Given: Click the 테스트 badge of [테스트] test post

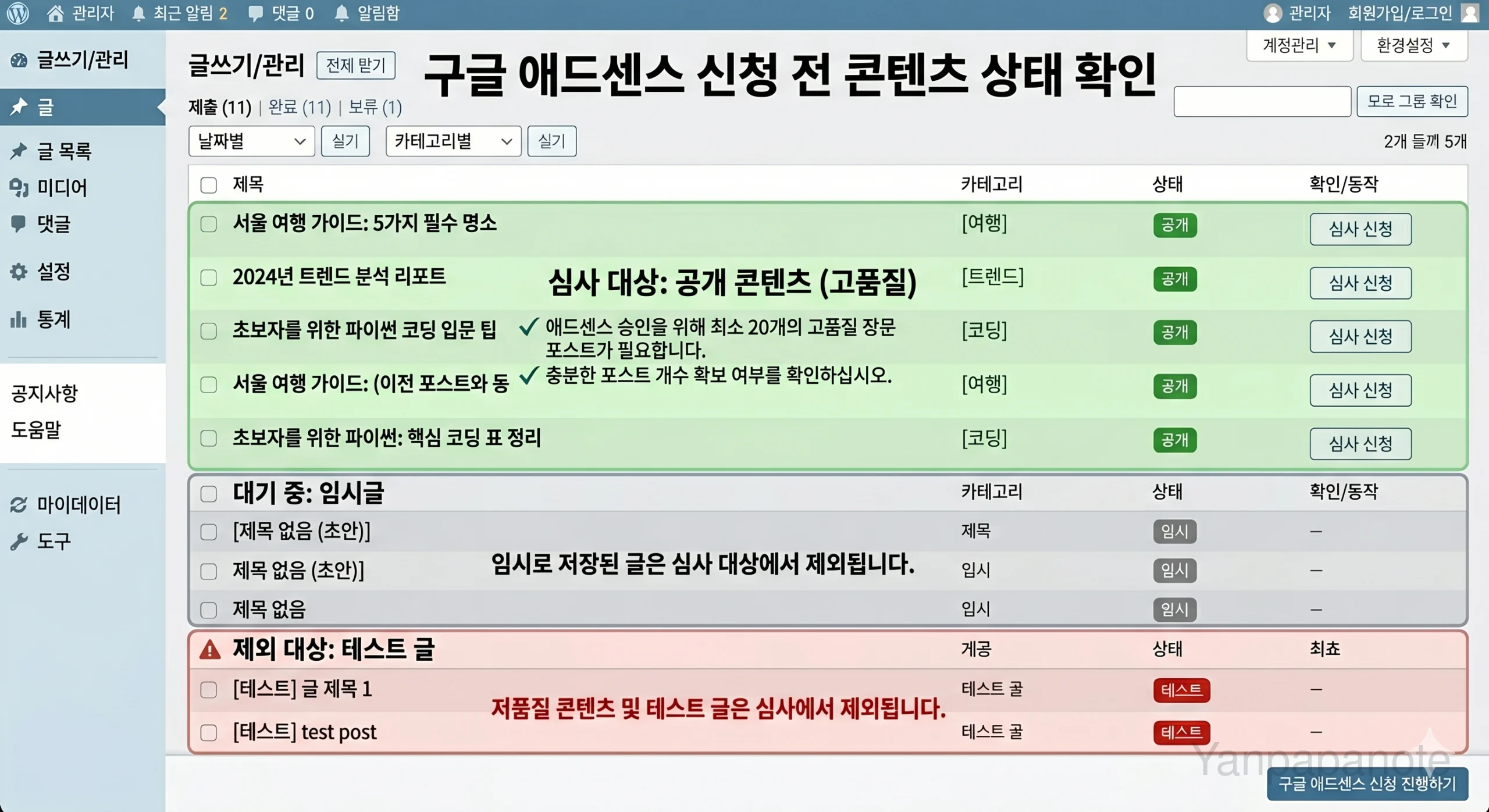Looking at the screenshot, I should click(x=1181, y=732).
